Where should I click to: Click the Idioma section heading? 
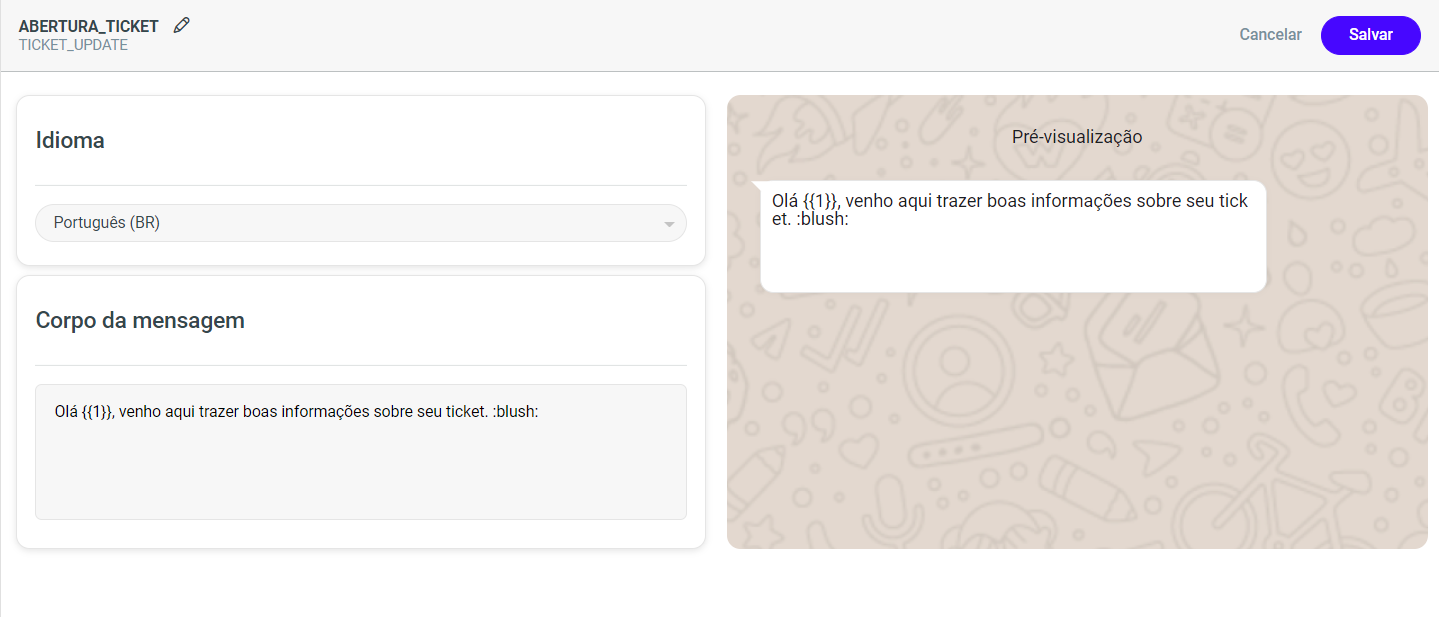tap(70, 140)
